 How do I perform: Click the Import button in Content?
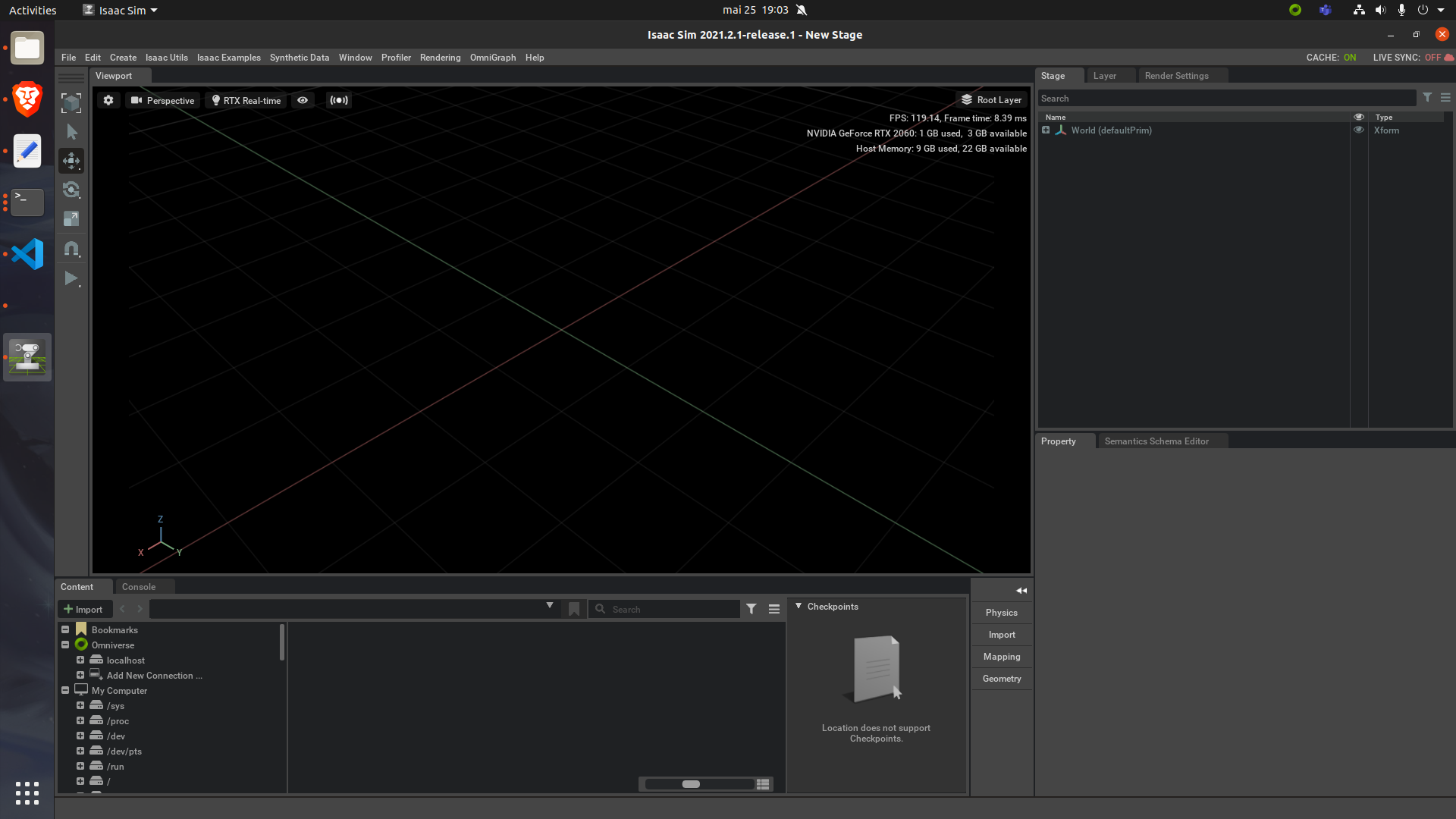(x=84, y=609)
